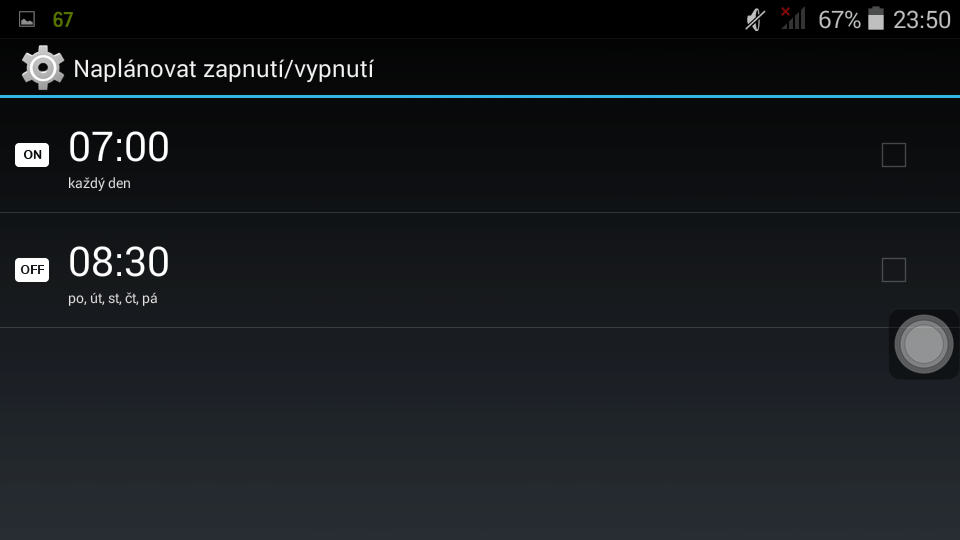960x540 pixels.
Task: Select the 'po, út, st, čt, pá' days label
Action: pos(113,298)
